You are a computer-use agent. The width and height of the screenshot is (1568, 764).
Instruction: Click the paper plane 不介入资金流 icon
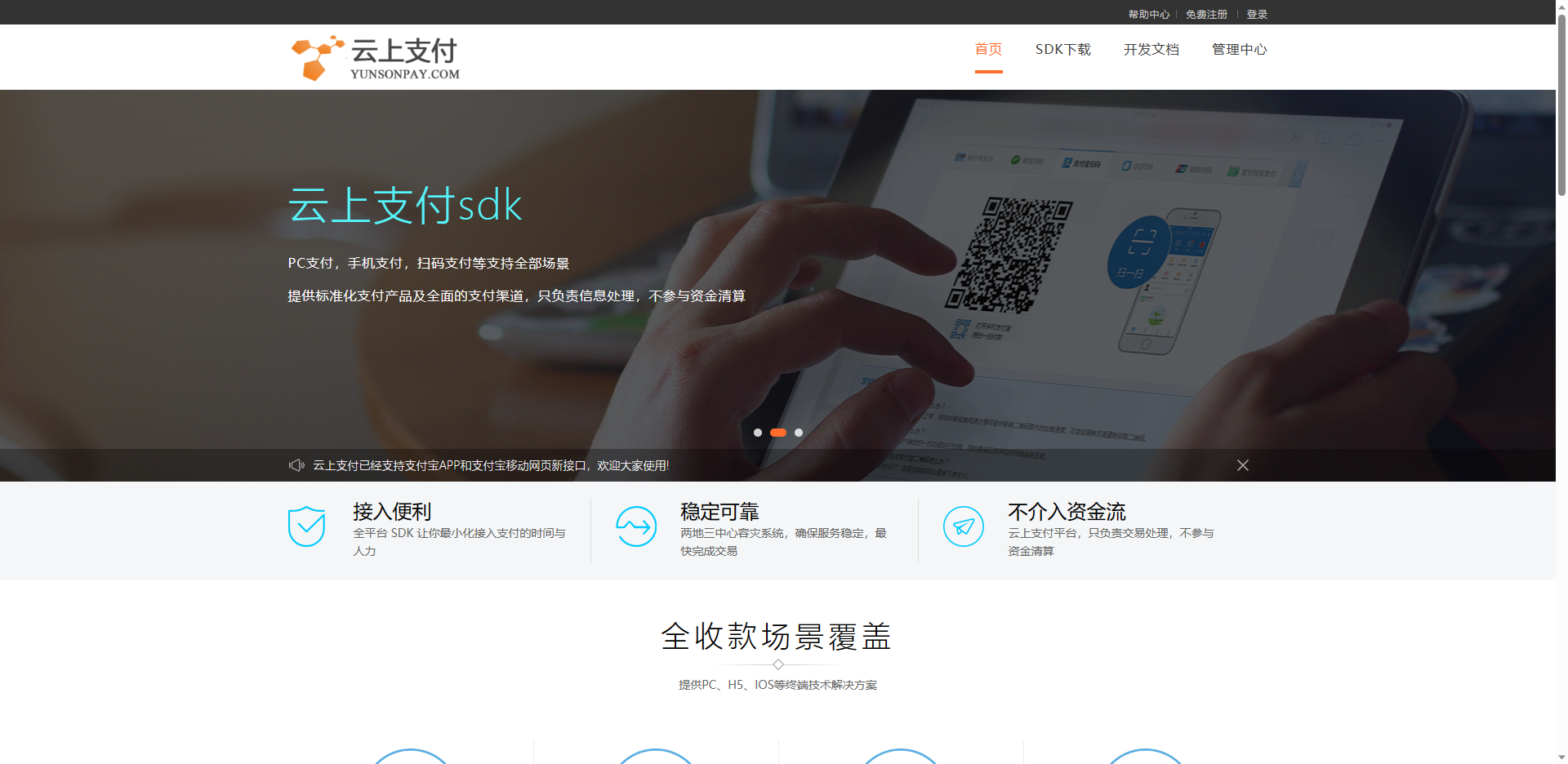coord(964,526)
